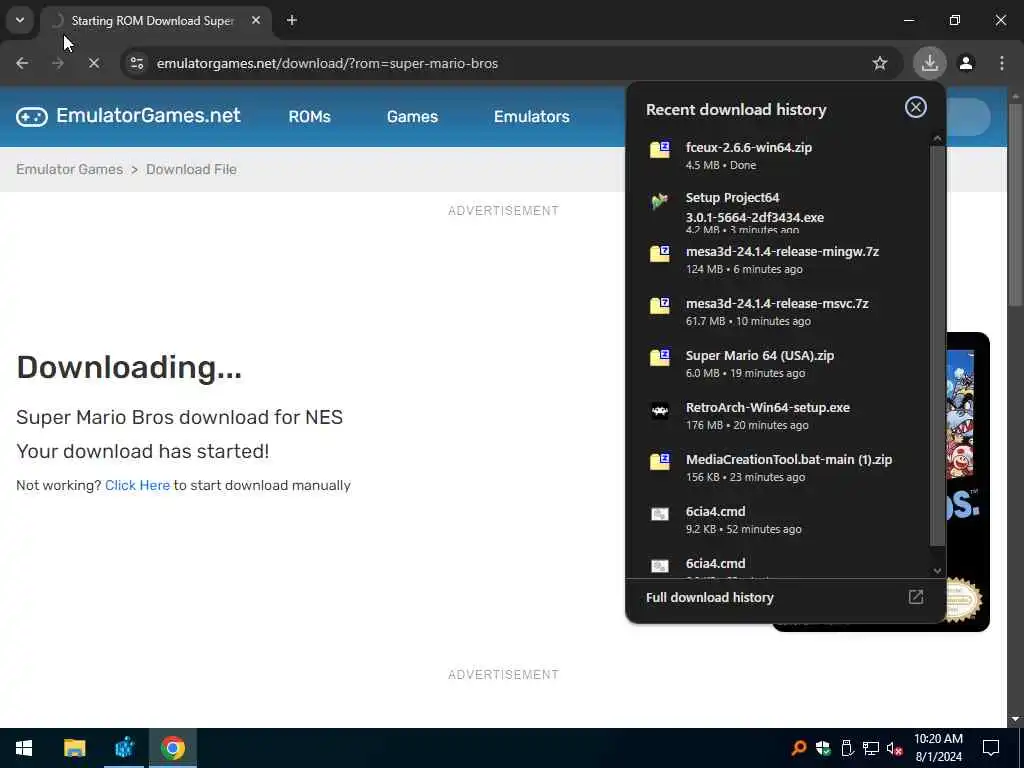This screenshot has height=768, width=1024.
Task: Open the notification center icon
Action: 991,748
